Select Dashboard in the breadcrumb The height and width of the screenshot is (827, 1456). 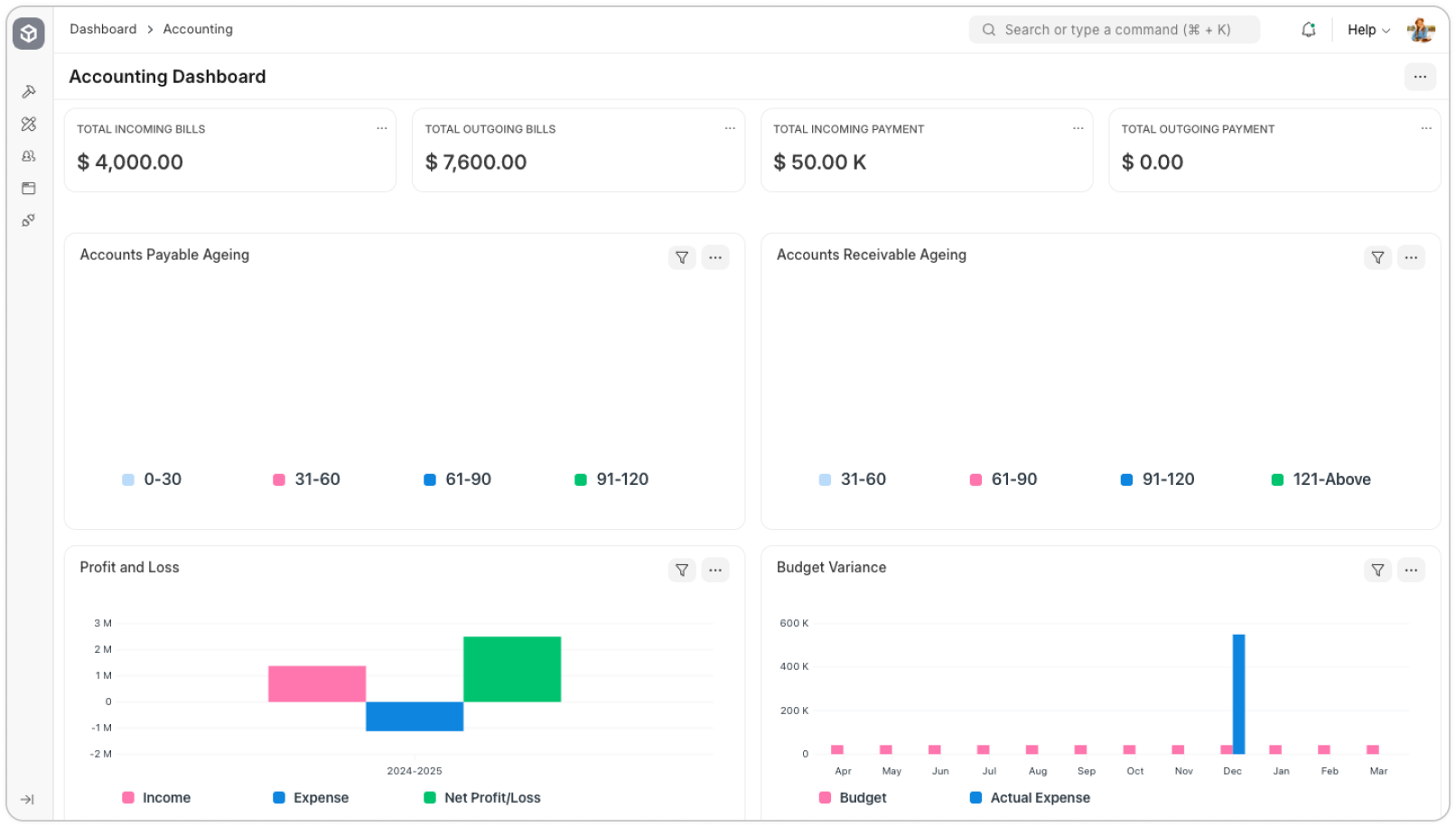103,29
